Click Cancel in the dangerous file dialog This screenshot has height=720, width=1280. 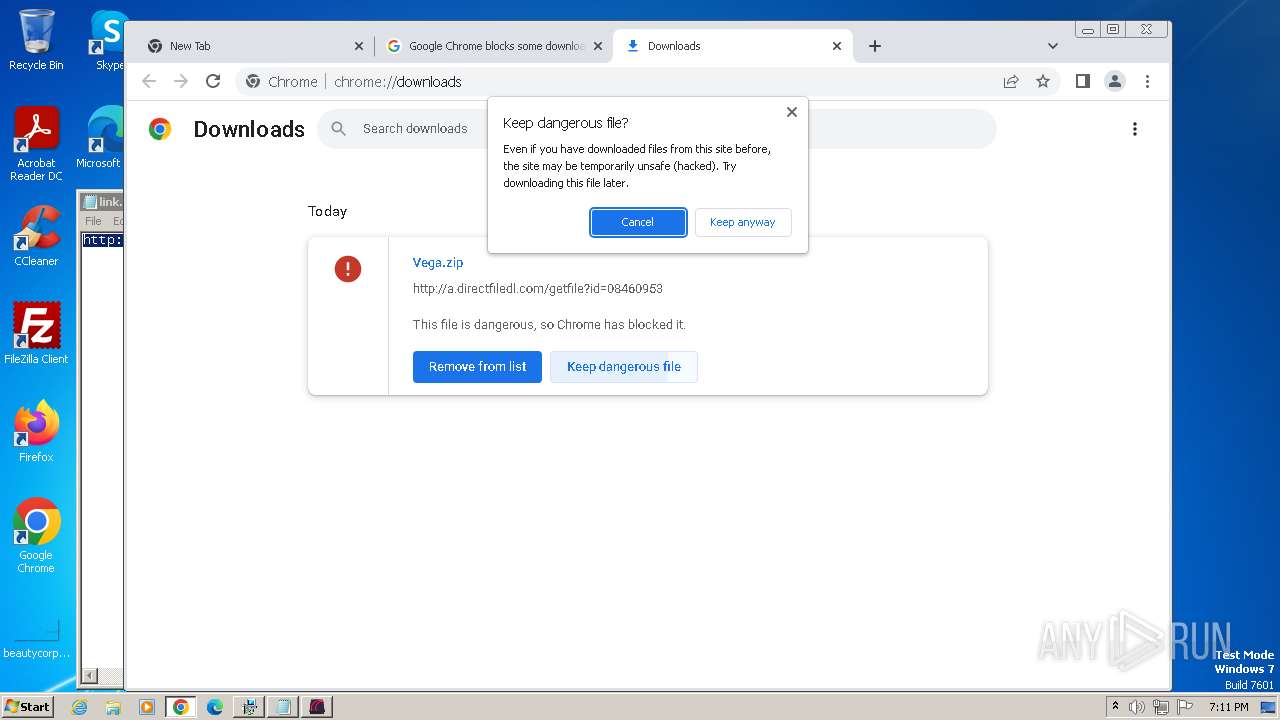click(638, 222)
